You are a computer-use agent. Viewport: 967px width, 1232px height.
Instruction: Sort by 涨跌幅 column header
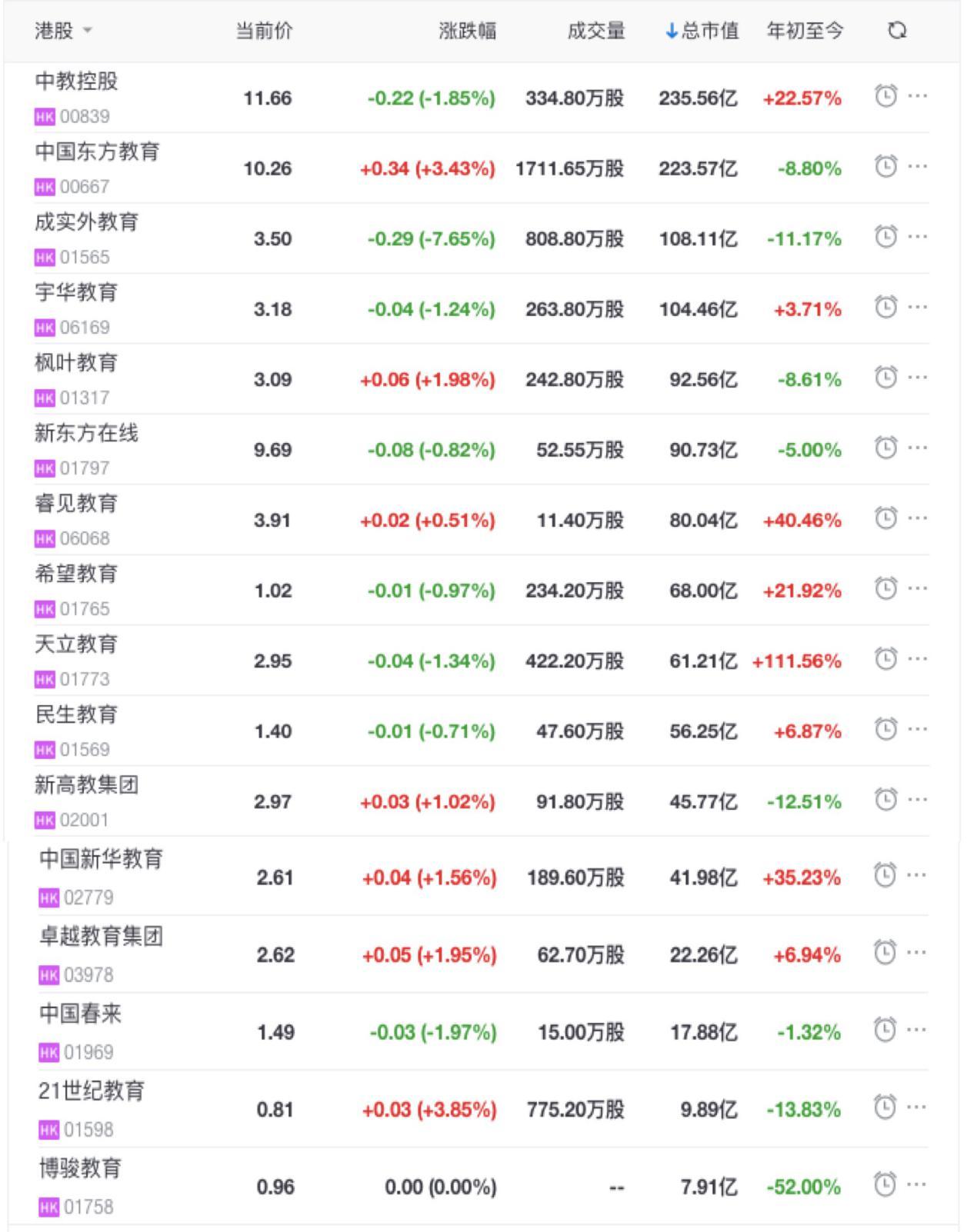467,31
